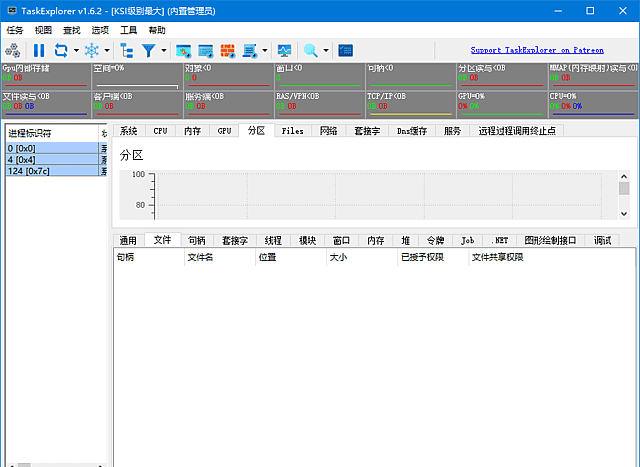The width and height of the screenshot is (640, 467).
Task: Select process row 0 [0x0]
Action: point(57,148)
